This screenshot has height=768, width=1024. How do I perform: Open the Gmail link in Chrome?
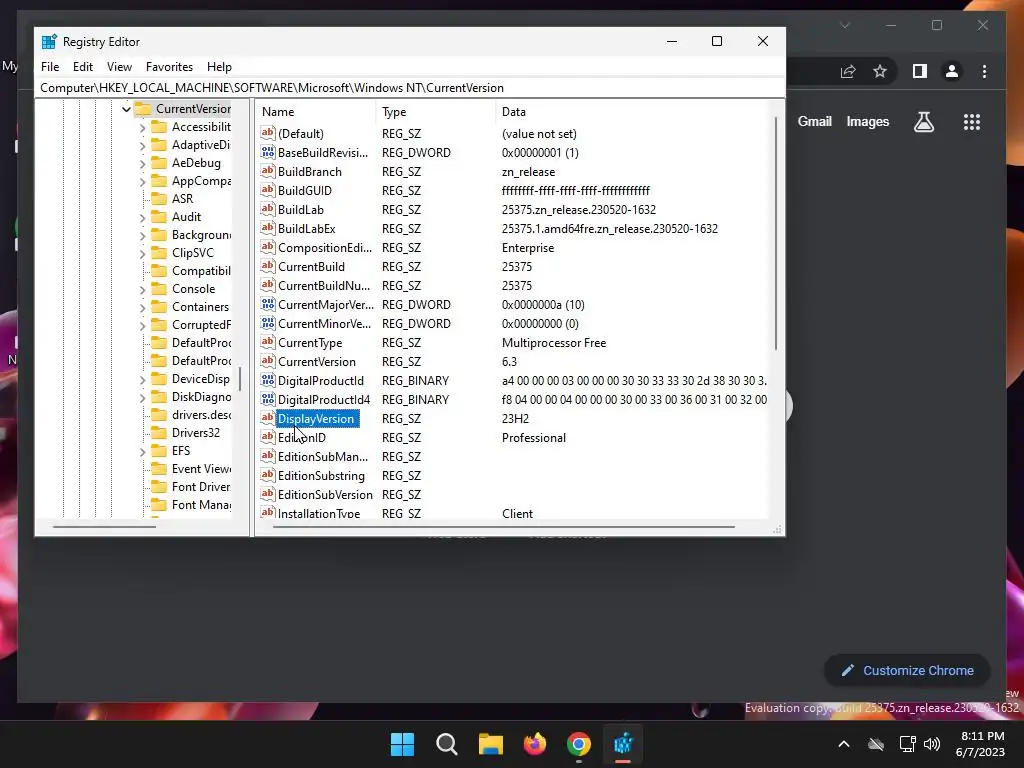(814, 121)
